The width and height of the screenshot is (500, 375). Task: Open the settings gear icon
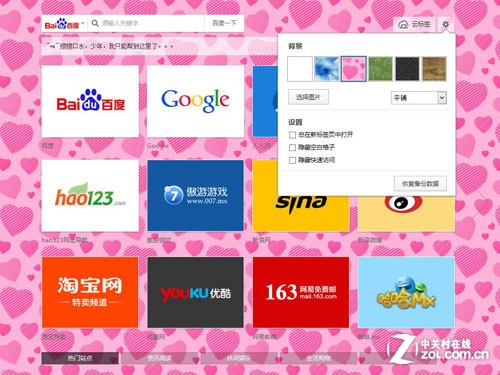(x=445, y=24)
